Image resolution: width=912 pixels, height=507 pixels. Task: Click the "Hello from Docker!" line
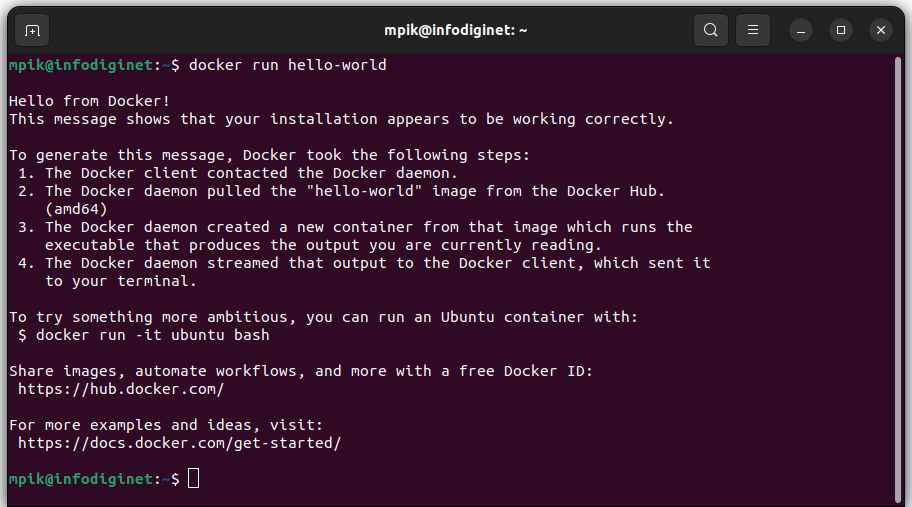[x=90, y=101]
